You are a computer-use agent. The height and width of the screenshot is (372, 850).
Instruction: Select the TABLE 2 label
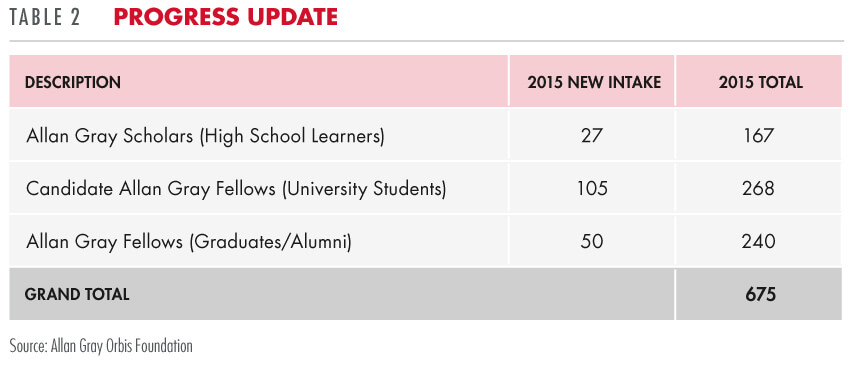(x=45, y=17)
